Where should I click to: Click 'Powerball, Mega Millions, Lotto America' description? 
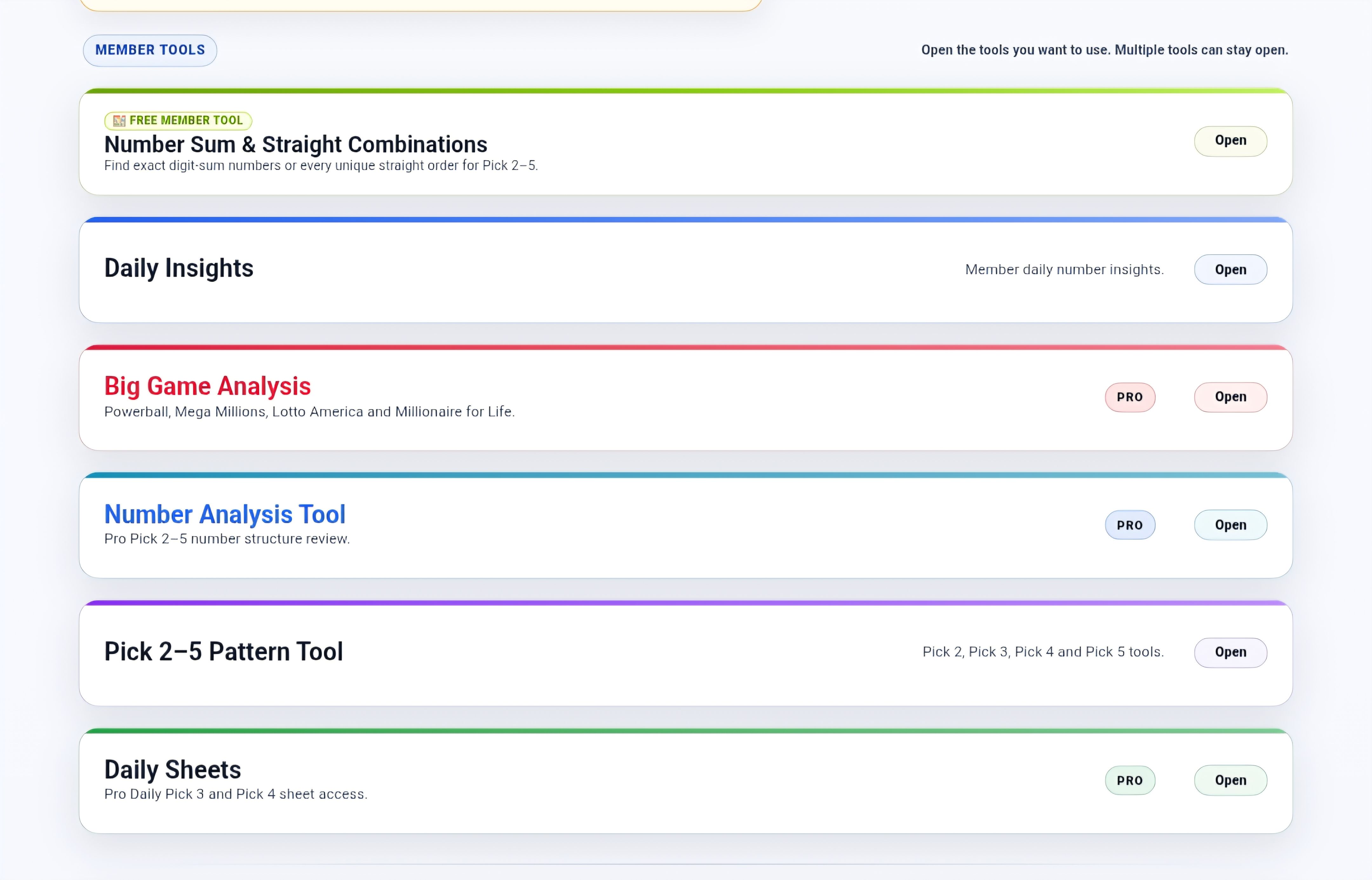[x=309, y=412]
